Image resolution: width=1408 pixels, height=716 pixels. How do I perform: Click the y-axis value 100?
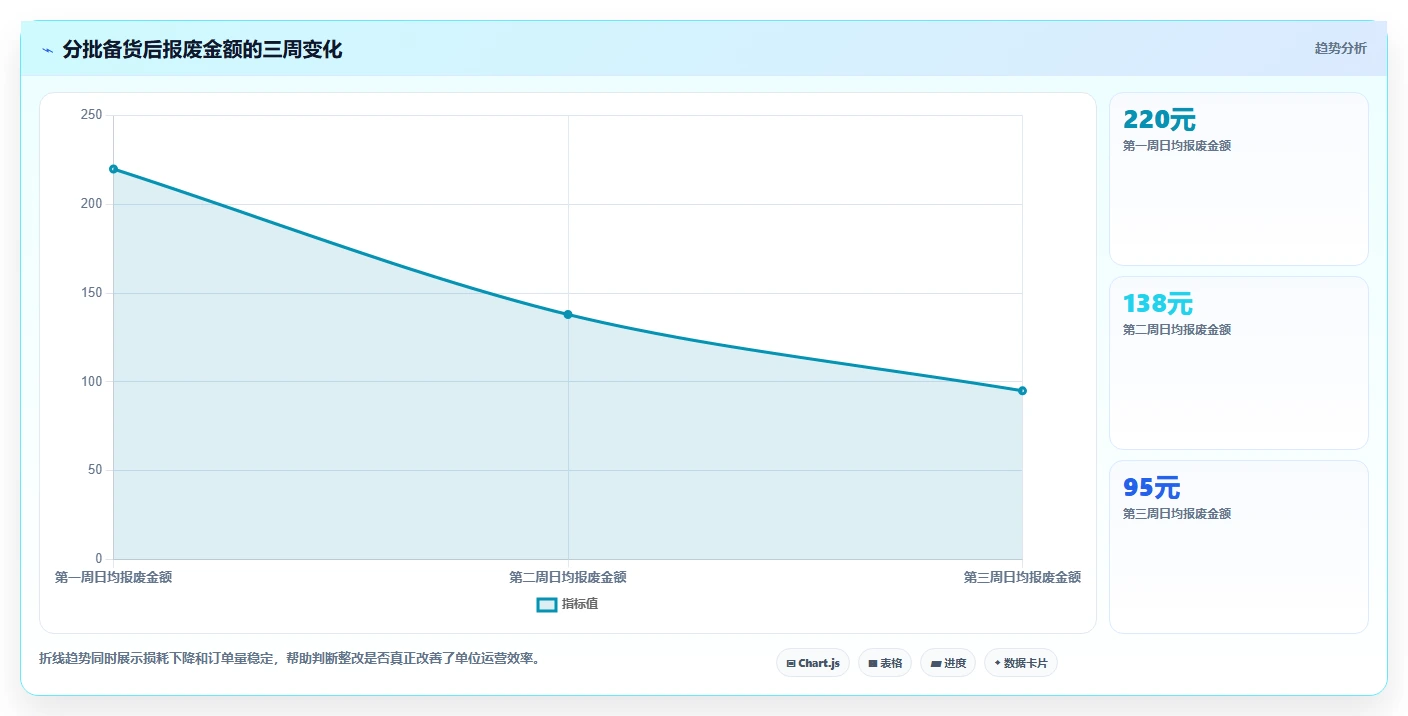pos(92,381)
